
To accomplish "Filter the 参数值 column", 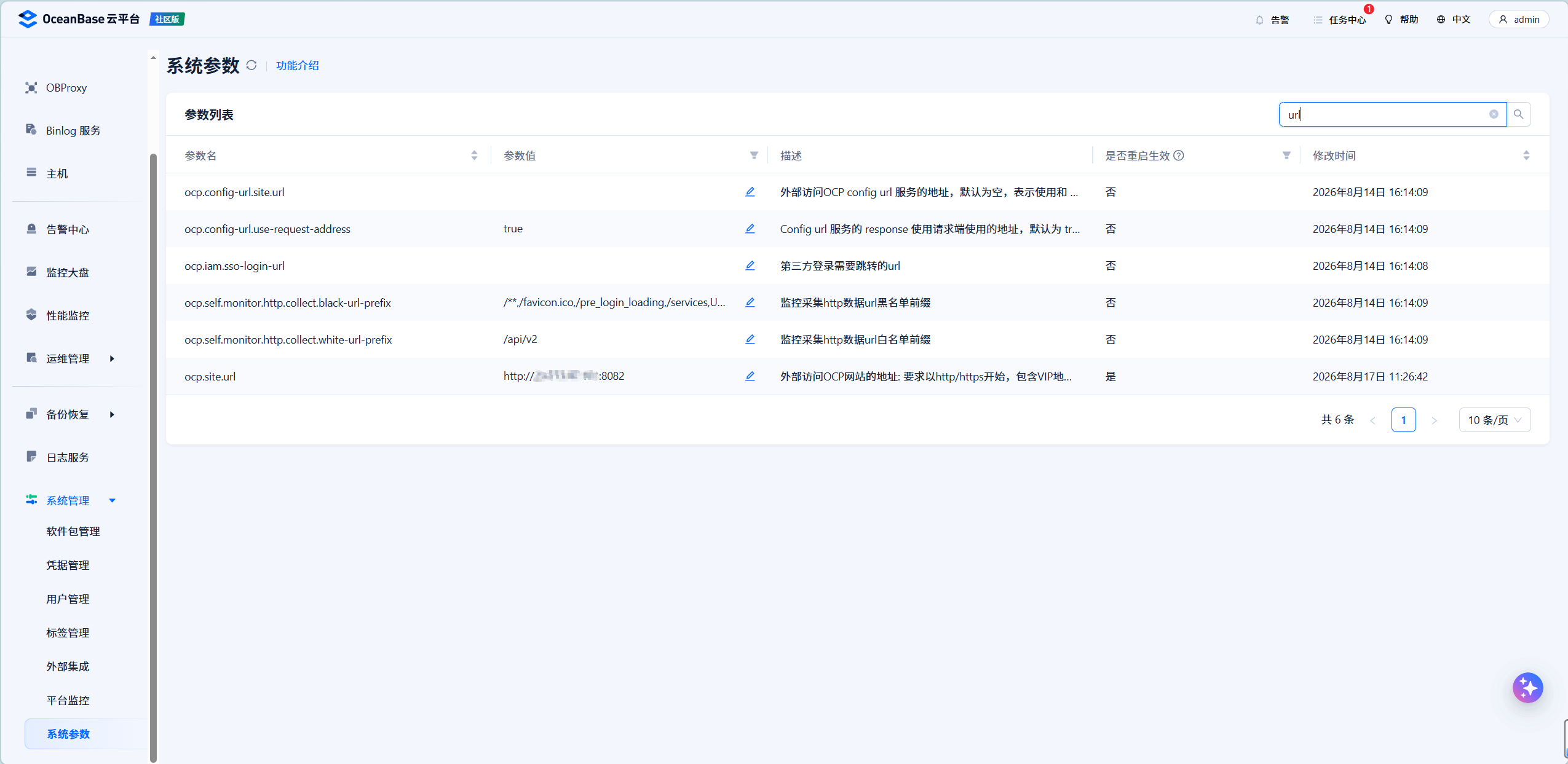I will coord(754,156).
